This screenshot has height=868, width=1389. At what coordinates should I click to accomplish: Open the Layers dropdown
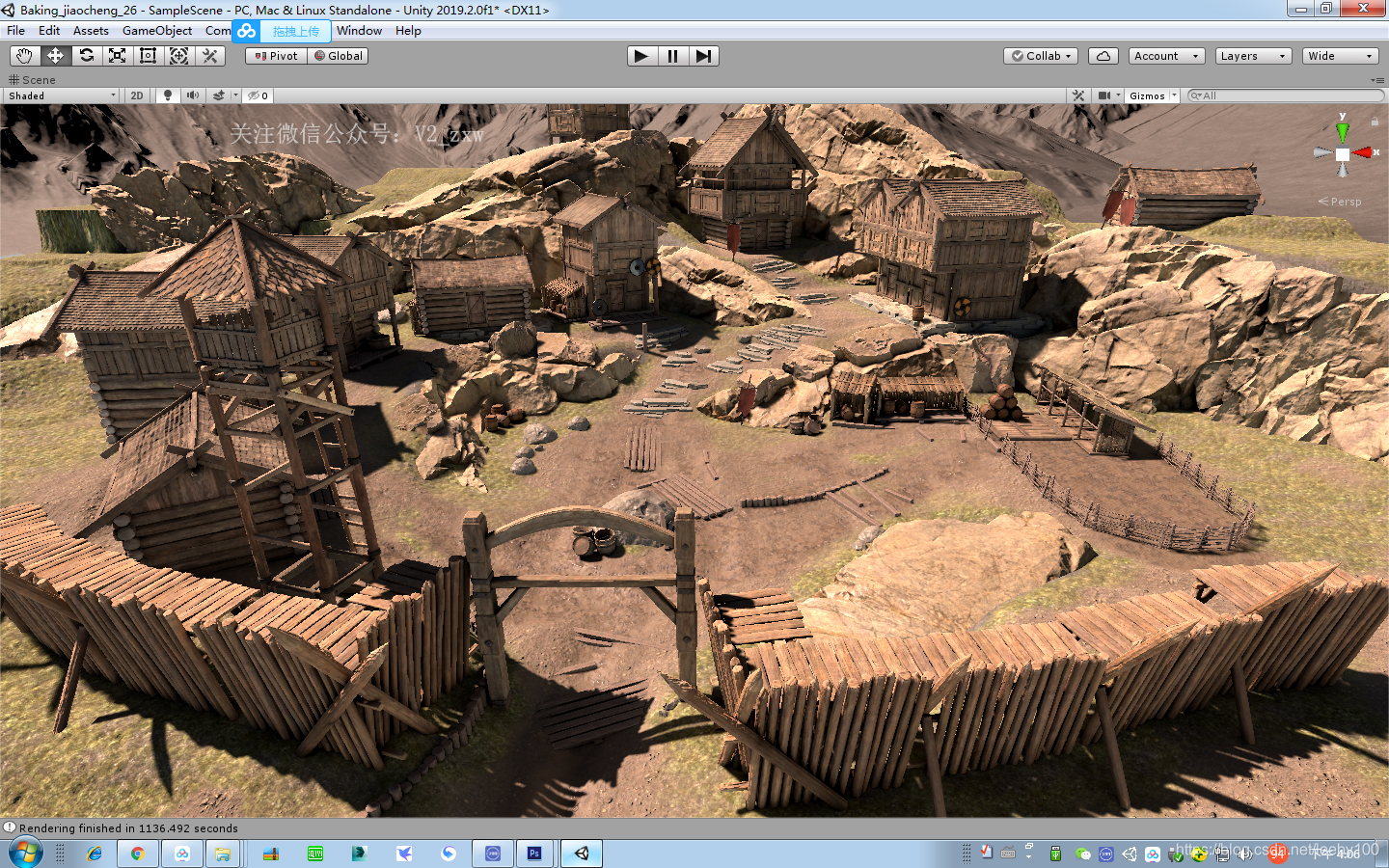coord(1253,56)
